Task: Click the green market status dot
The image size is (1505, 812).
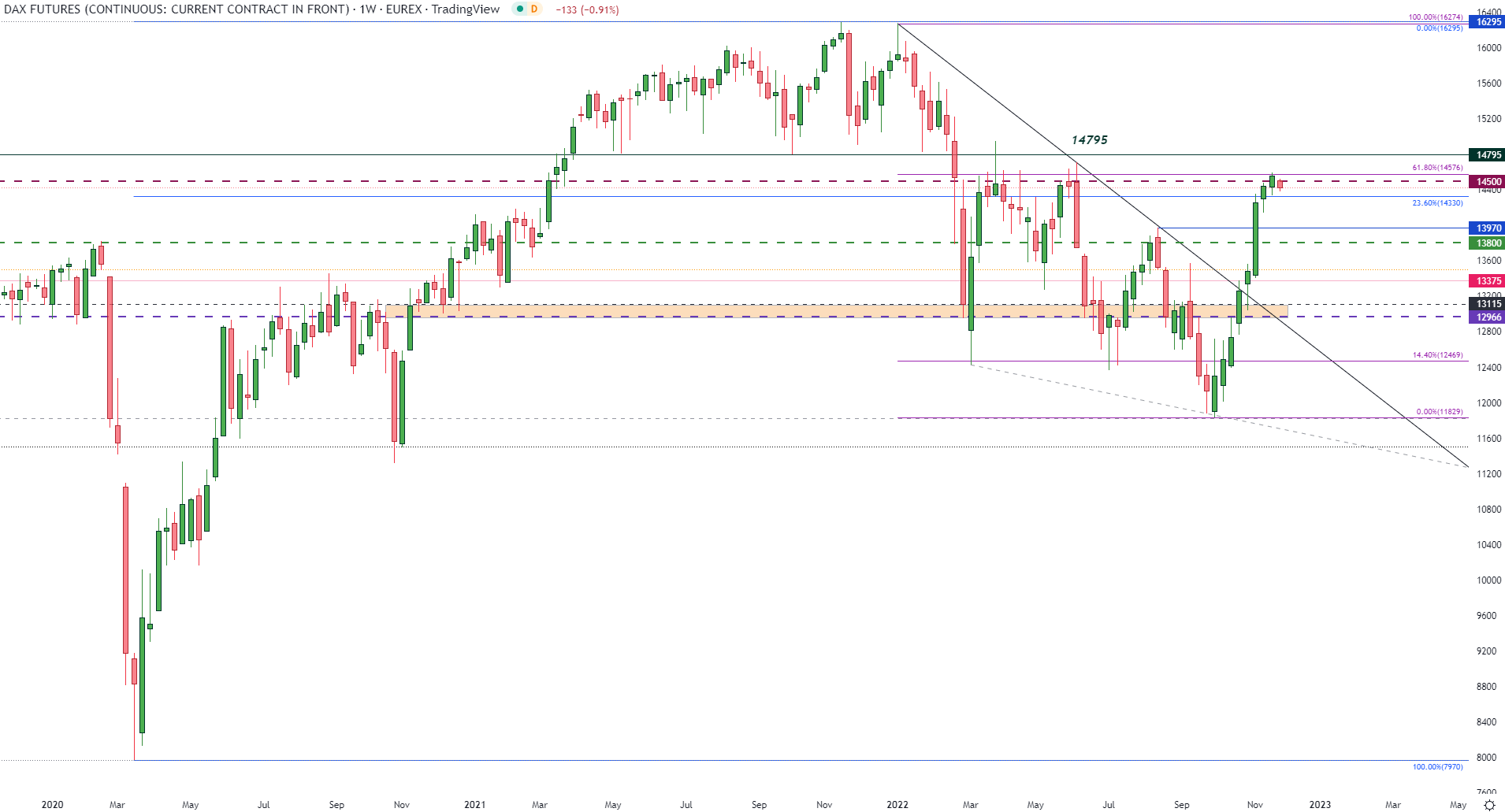Action: [x=520, y=9]
